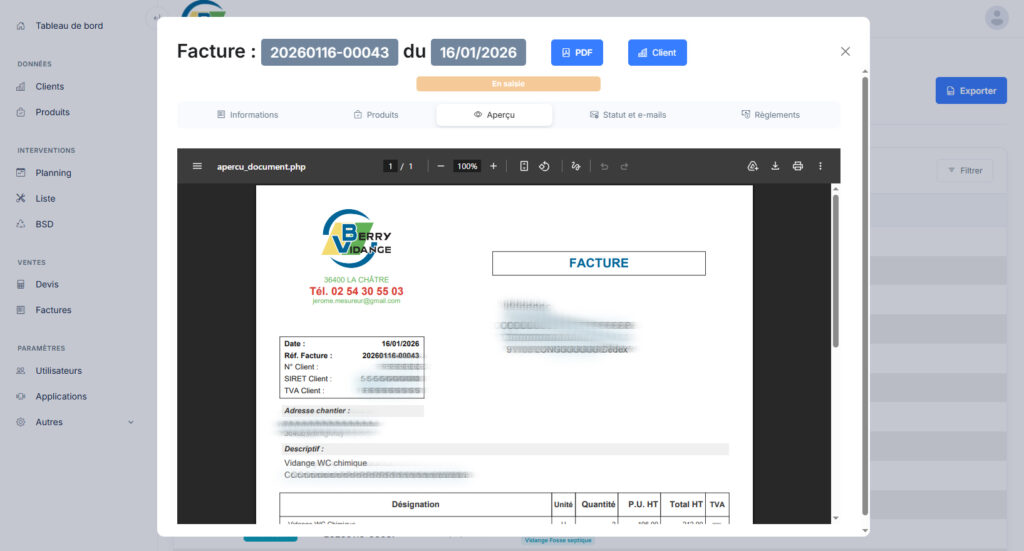Click the 100% zoom level field
This screenshot has height=551, width=1024.
pos(467,166)
